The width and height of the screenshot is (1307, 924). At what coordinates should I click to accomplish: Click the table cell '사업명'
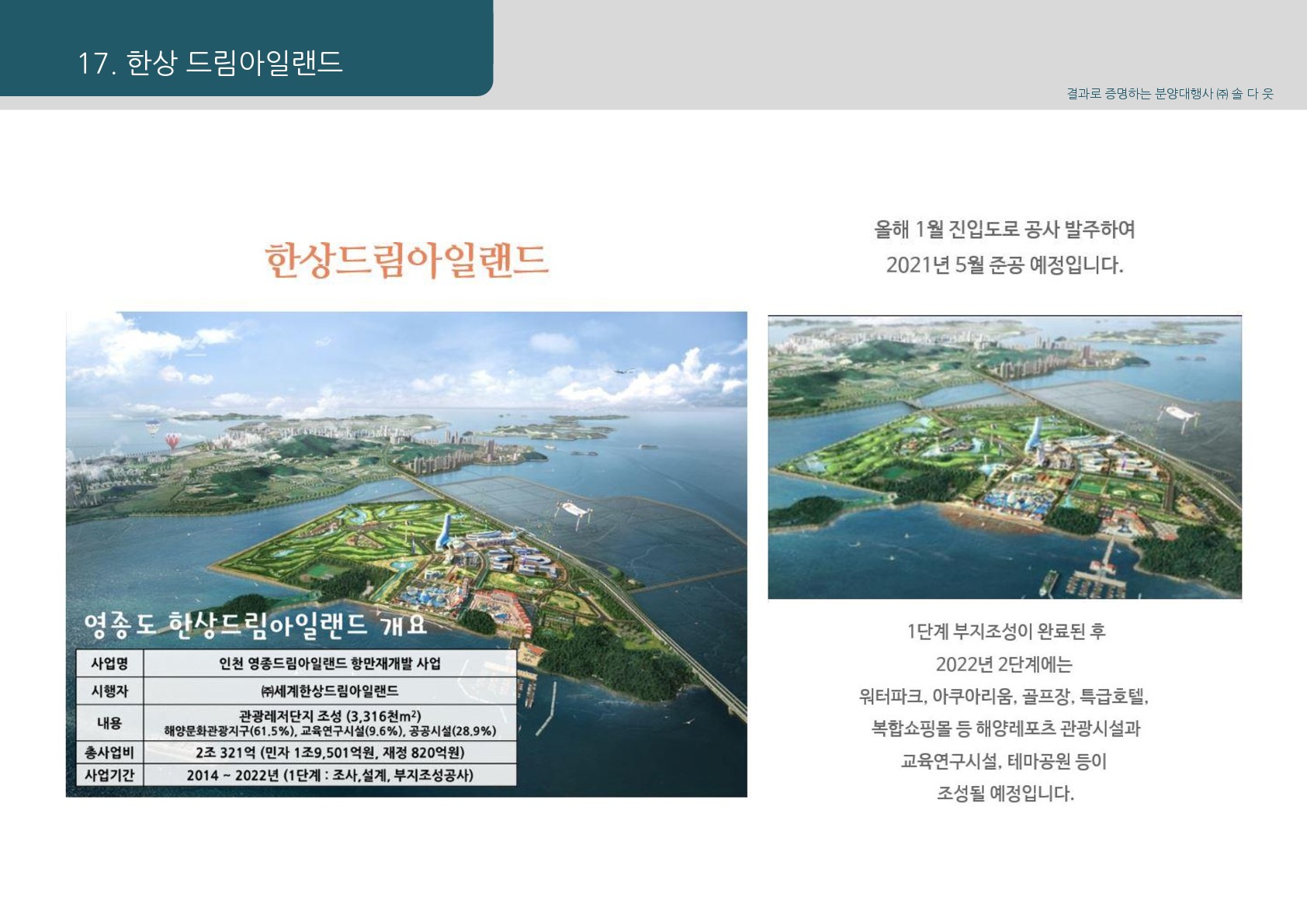(109, 663)
